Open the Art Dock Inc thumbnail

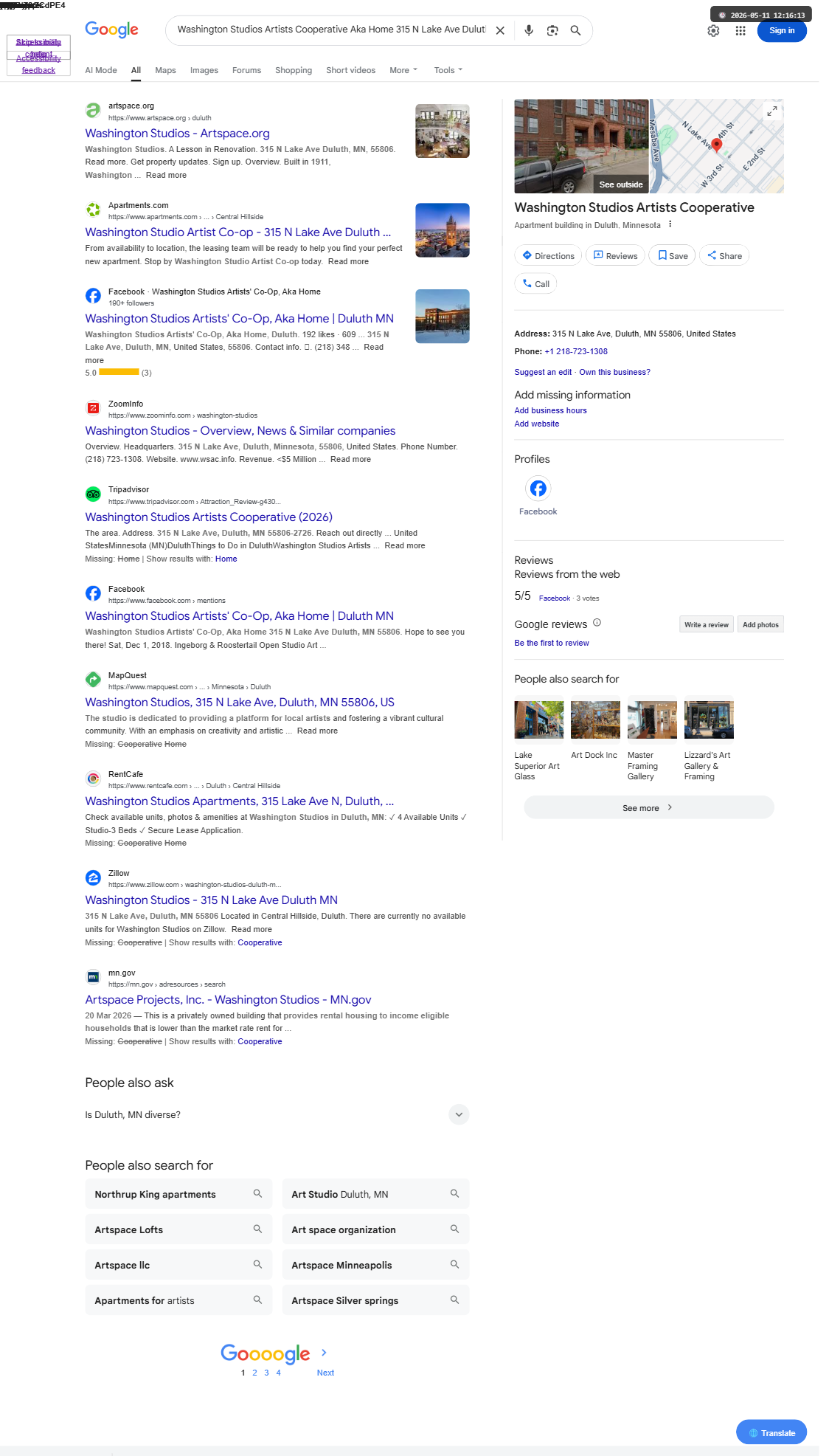[595, 720]
